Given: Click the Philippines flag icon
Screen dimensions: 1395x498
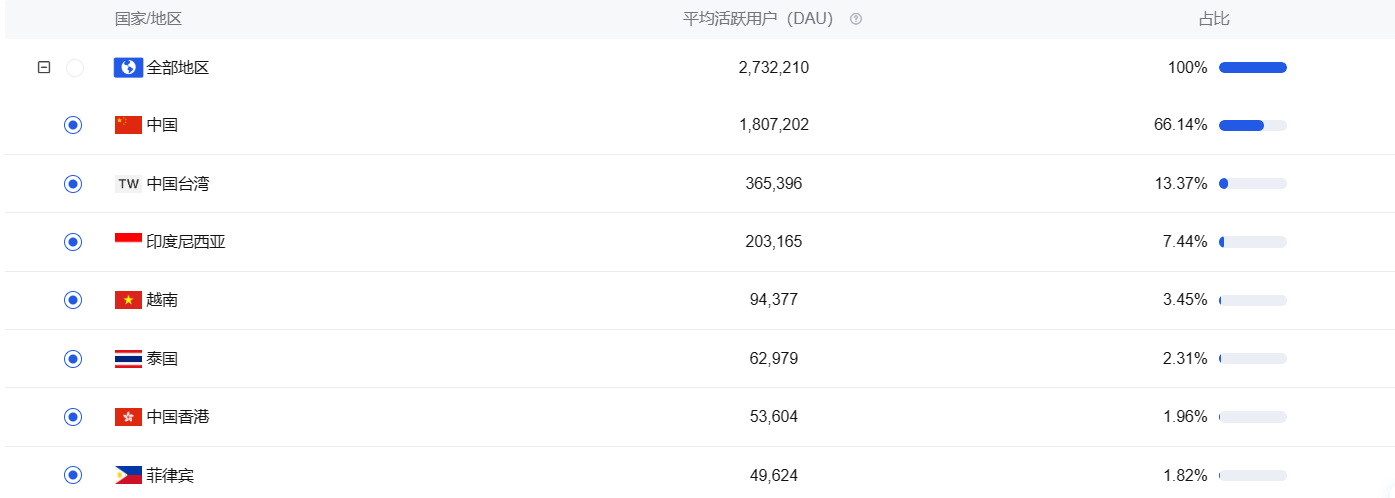Looking at the screenshot, I should [x=128, y=475].
